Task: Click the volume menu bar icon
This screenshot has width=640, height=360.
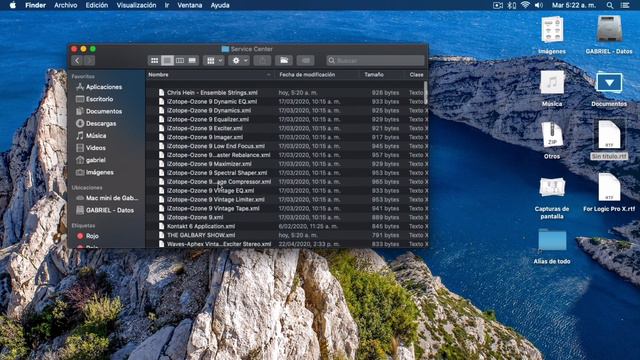Action: pos(539,5)
